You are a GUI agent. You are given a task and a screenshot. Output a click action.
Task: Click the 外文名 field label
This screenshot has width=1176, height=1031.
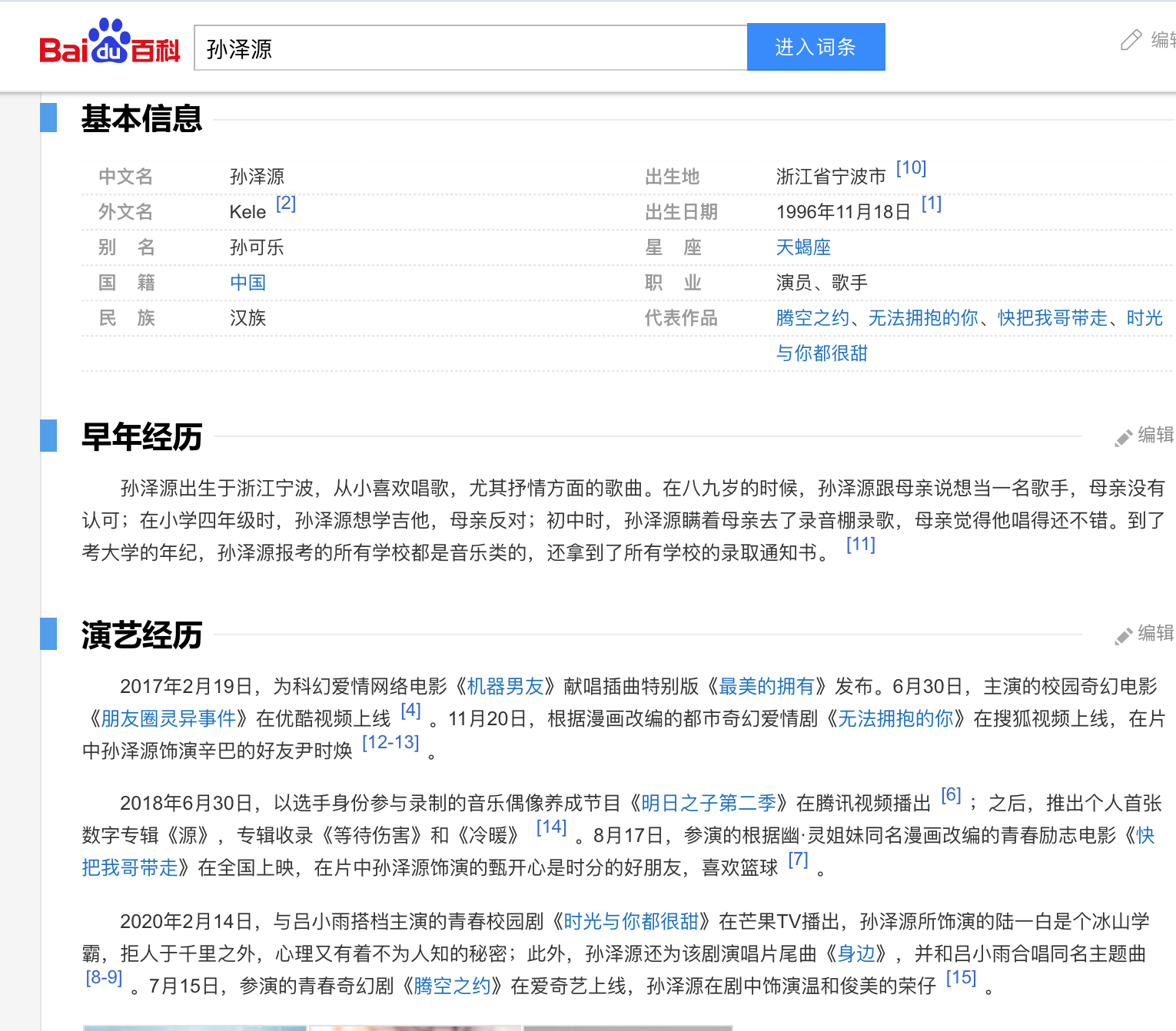point(125,212)
